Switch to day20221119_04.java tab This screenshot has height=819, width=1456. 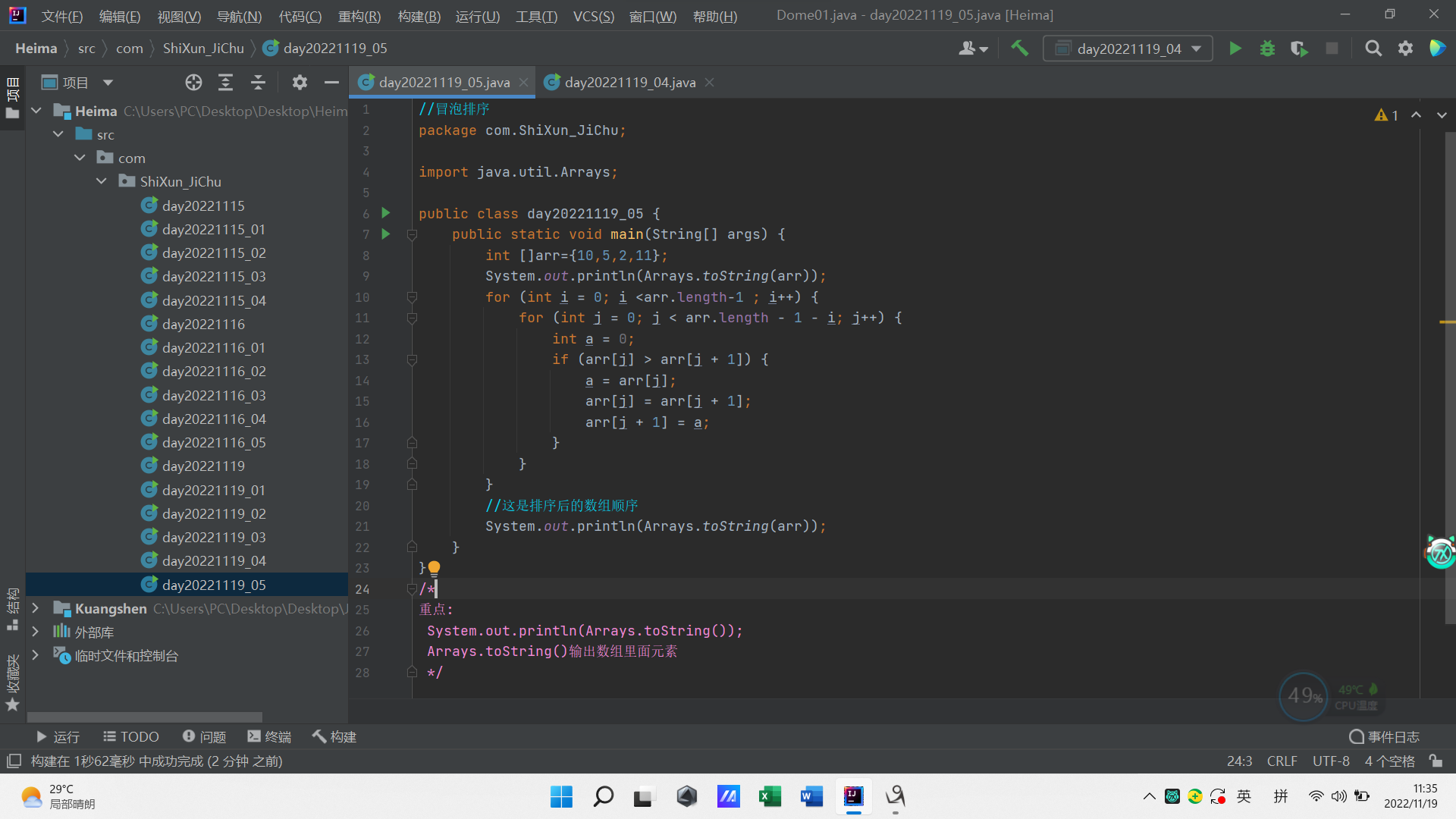tap(629, 83)
